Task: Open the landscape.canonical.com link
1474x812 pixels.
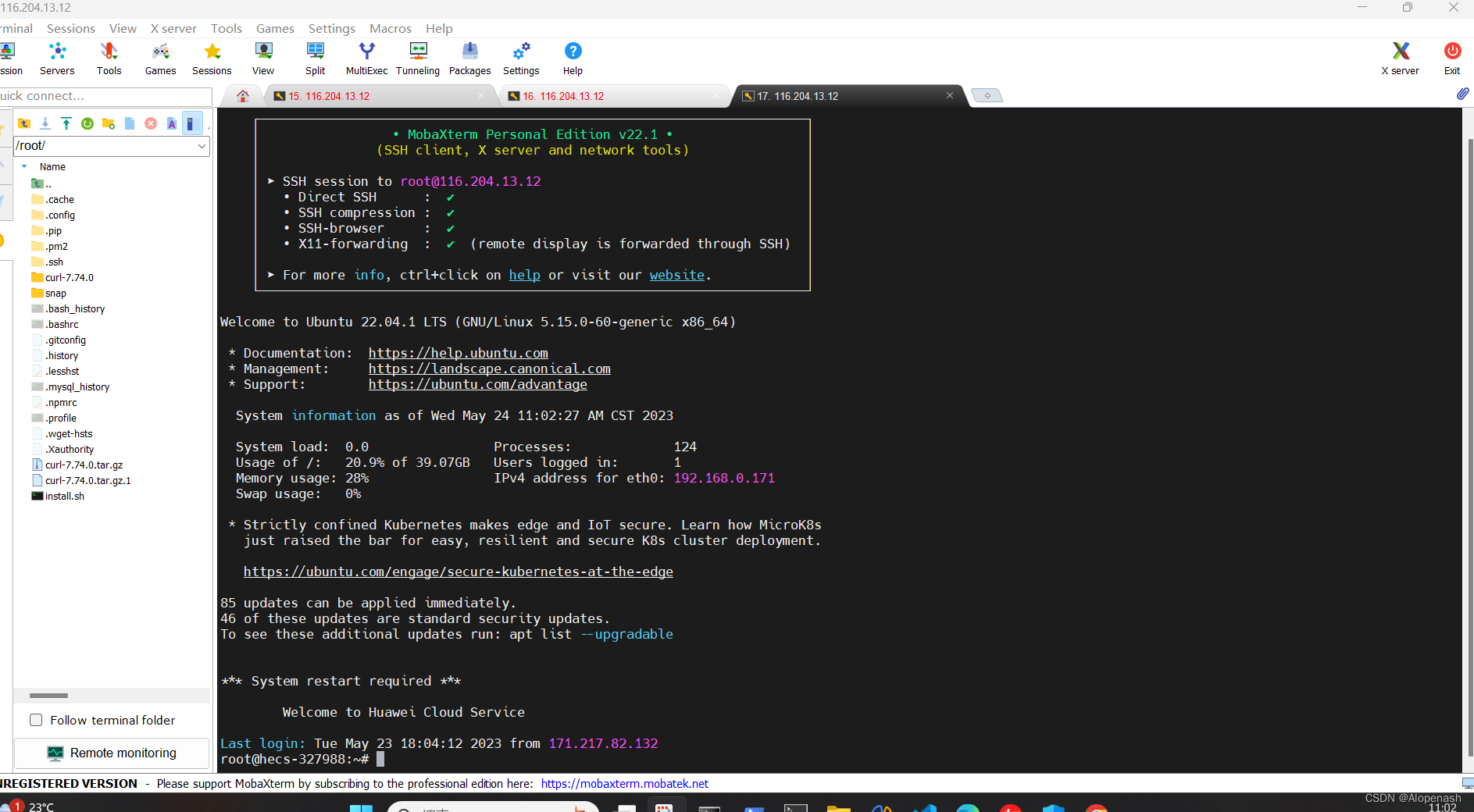Action: pos(489,369)
